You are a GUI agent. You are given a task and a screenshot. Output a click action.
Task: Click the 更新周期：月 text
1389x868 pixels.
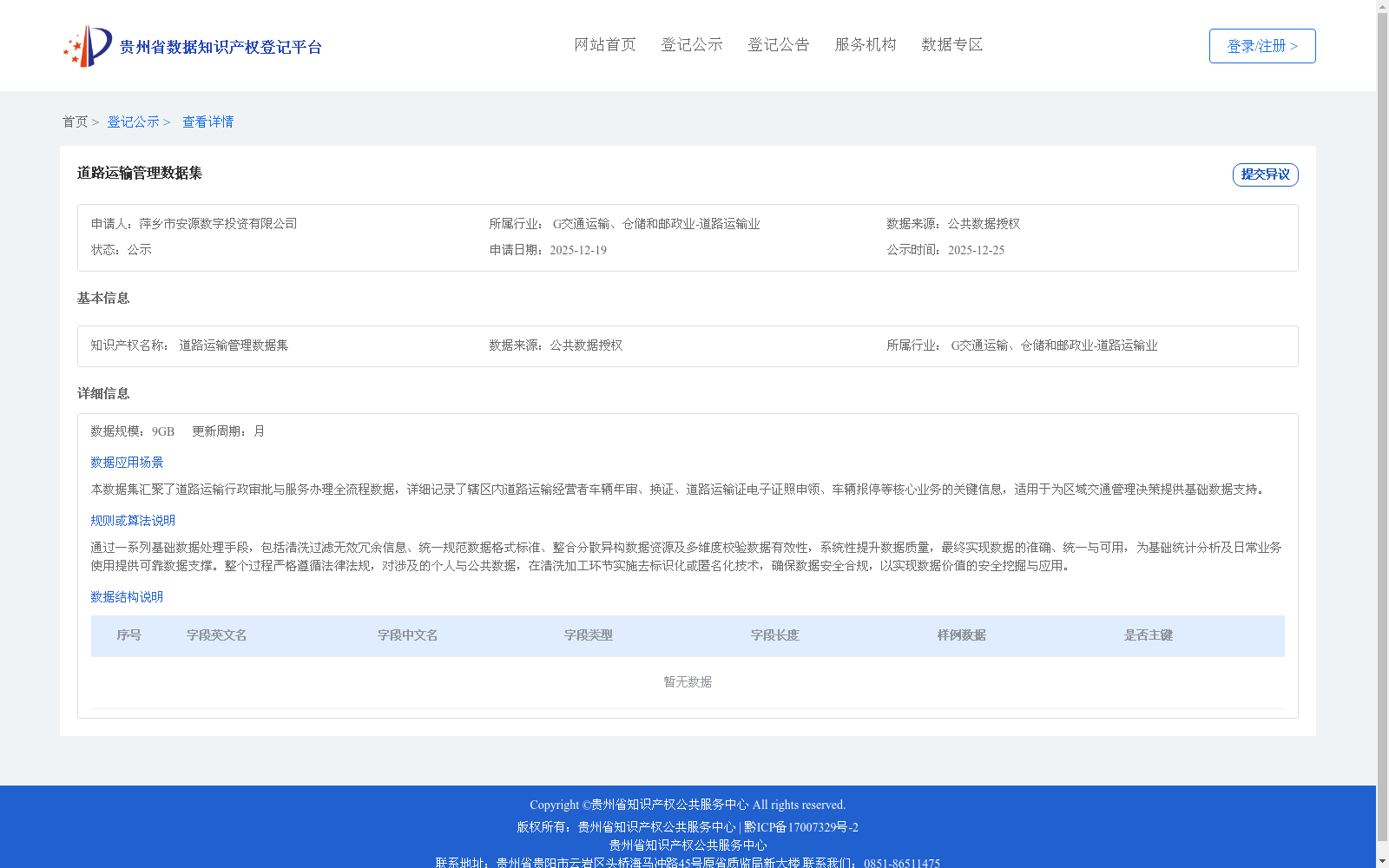click(x=228, y=431)
